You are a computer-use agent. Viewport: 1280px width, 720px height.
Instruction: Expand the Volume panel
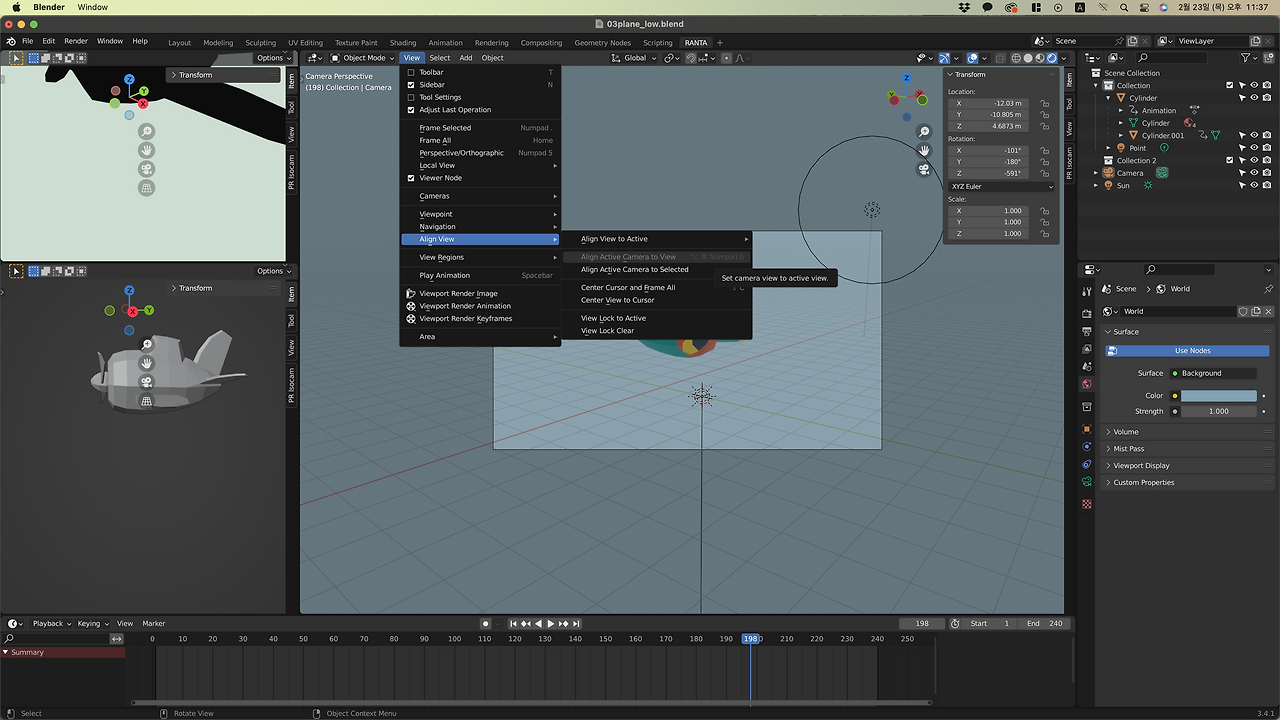[1126, 432]
